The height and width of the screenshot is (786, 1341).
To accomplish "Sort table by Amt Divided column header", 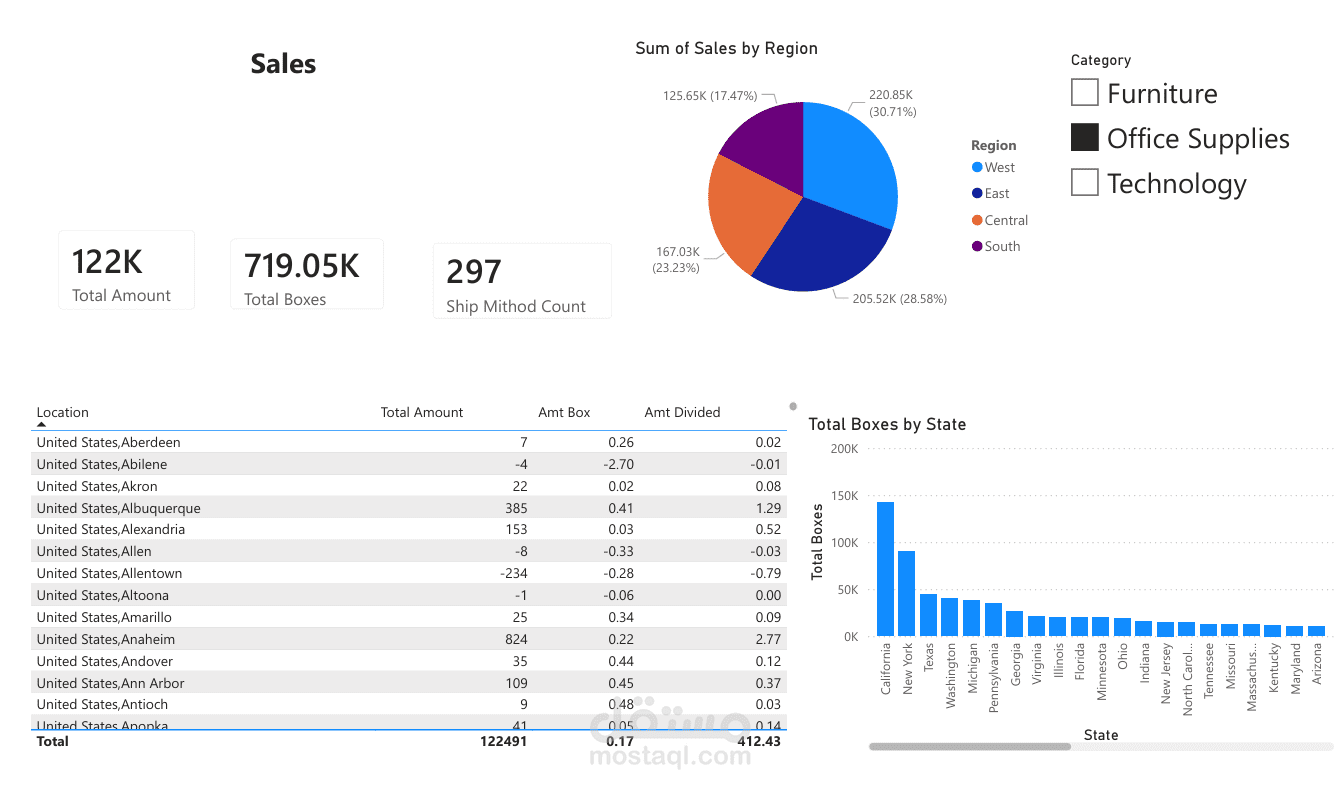I will [x=682, y=412].
